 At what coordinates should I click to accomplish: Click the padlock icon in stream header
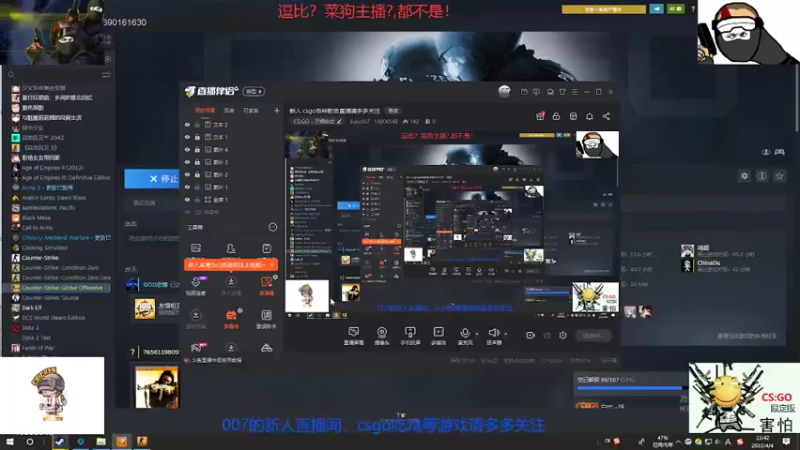pos(556,116)
